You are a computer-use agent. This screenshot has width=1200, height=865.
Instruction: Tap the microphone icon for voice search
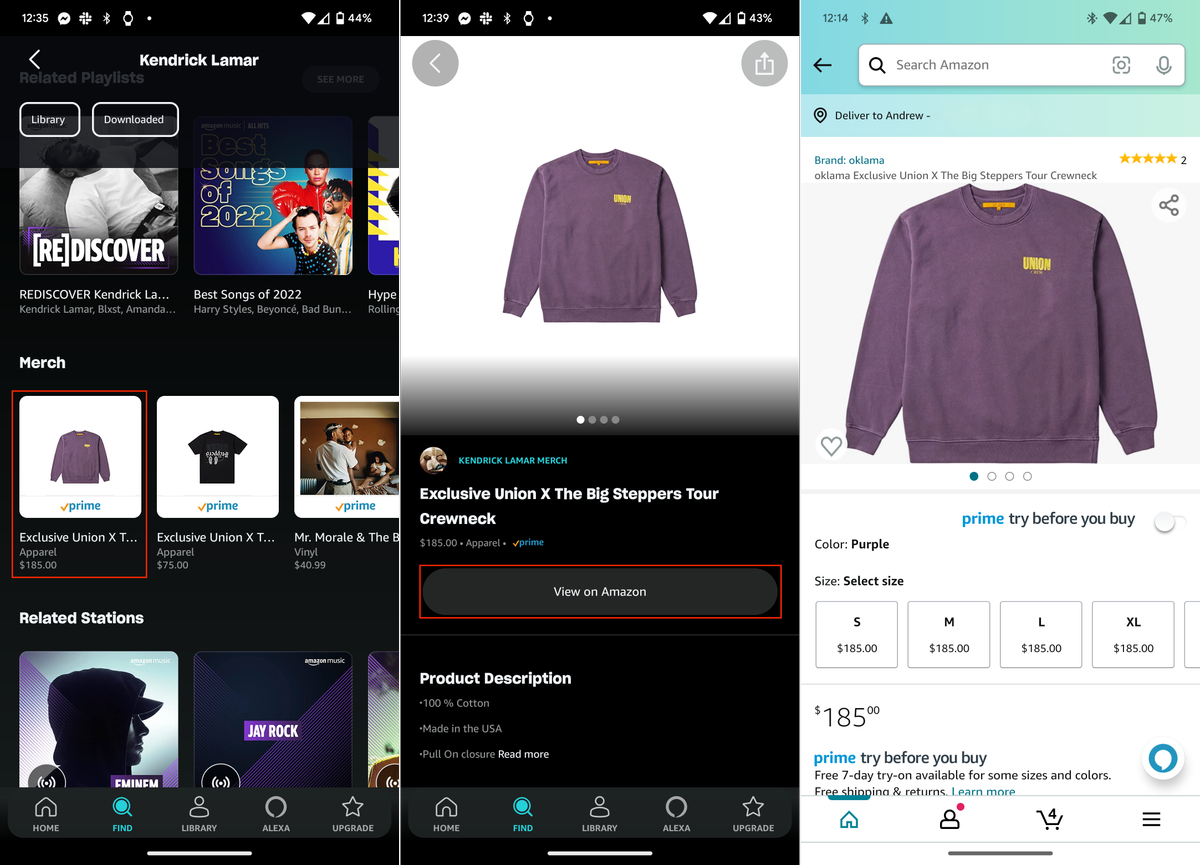pos(1163,65)
